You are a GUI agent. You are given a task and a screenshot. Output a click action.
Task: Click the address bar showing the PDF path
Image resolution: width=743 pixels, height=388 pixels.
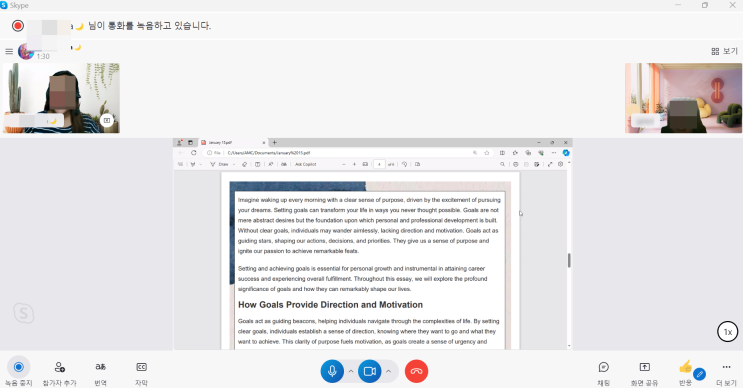tap(348, 153)
